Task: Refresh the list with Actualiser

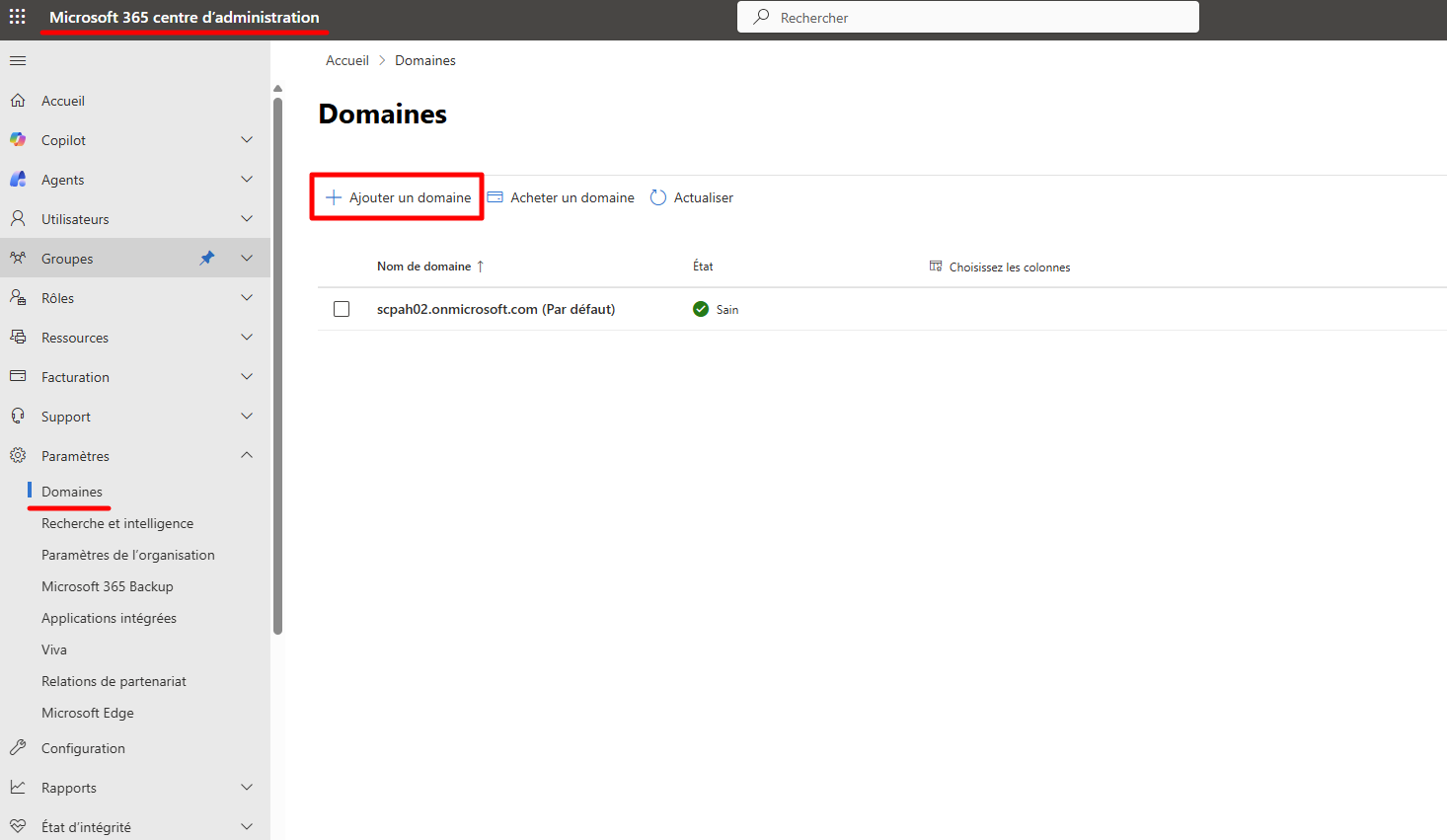Action: pos(692,197)
